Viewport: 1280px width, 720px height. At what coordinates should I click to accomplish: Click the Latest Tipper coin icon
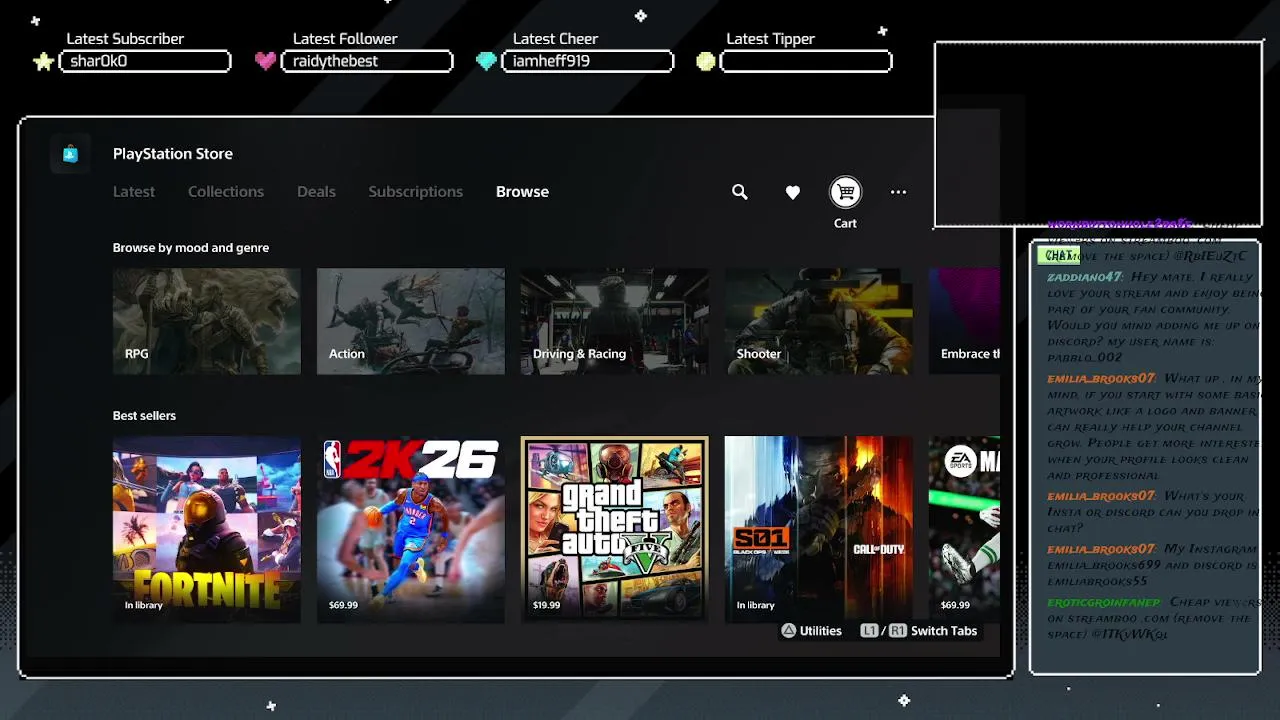[706, 61]
